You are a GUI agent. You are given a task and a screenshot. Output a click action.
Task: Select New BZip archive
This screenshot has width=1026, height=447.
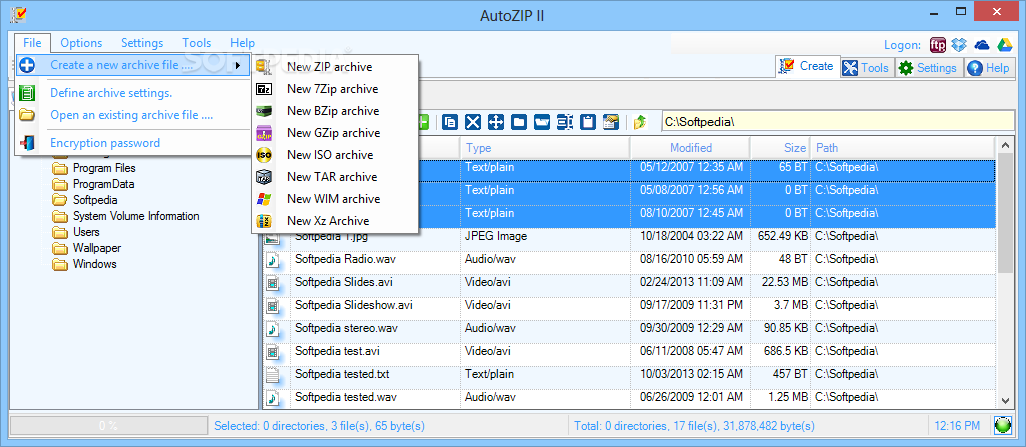pyautogui.click(x=334, y=111)
